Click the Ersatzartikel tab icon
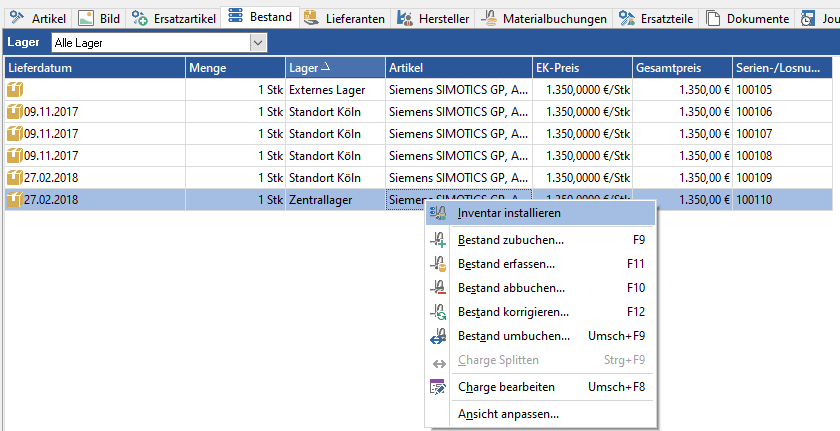Screen dimensions: 840x431 coord(140,18)
